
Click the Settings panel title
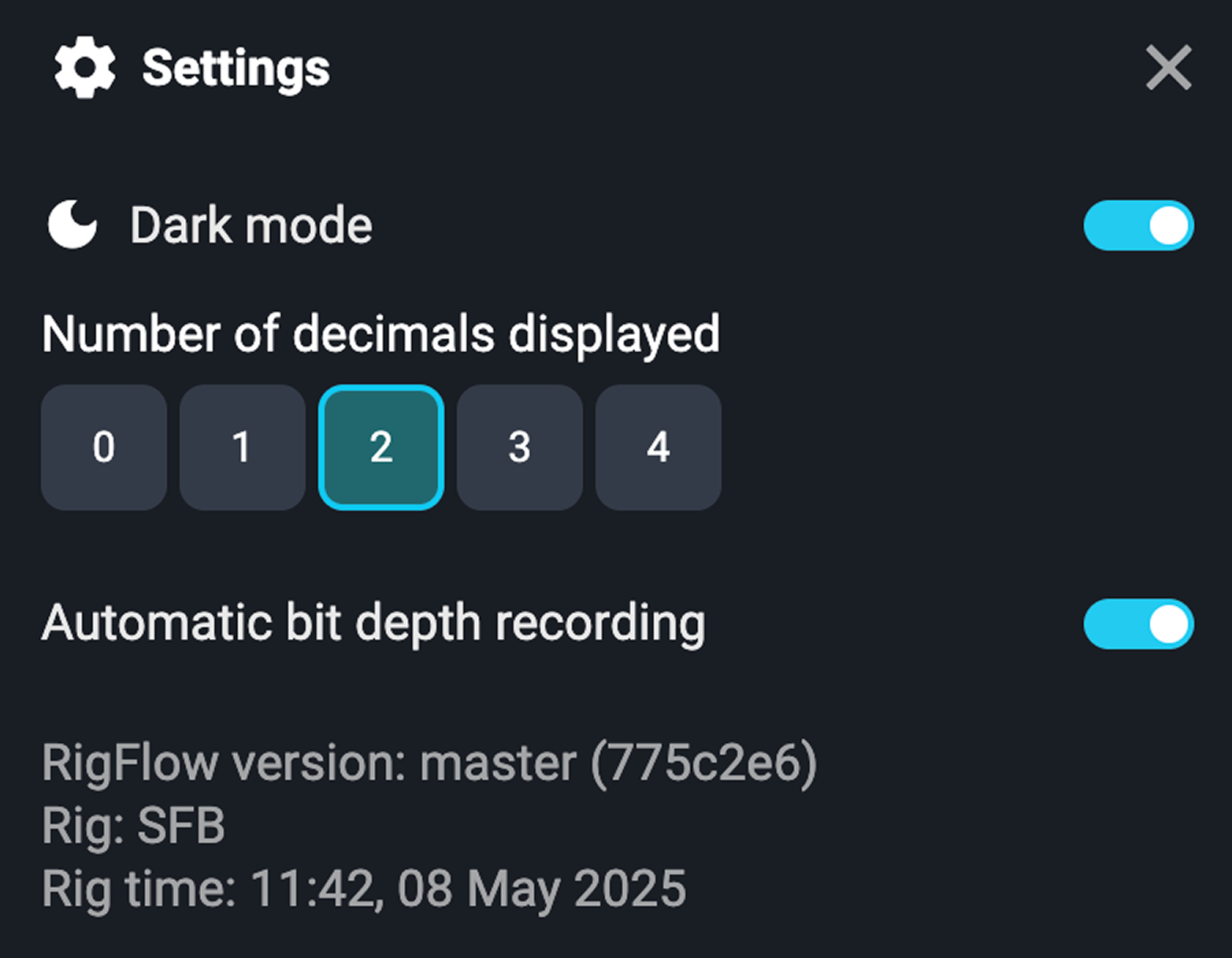[236, 68]
